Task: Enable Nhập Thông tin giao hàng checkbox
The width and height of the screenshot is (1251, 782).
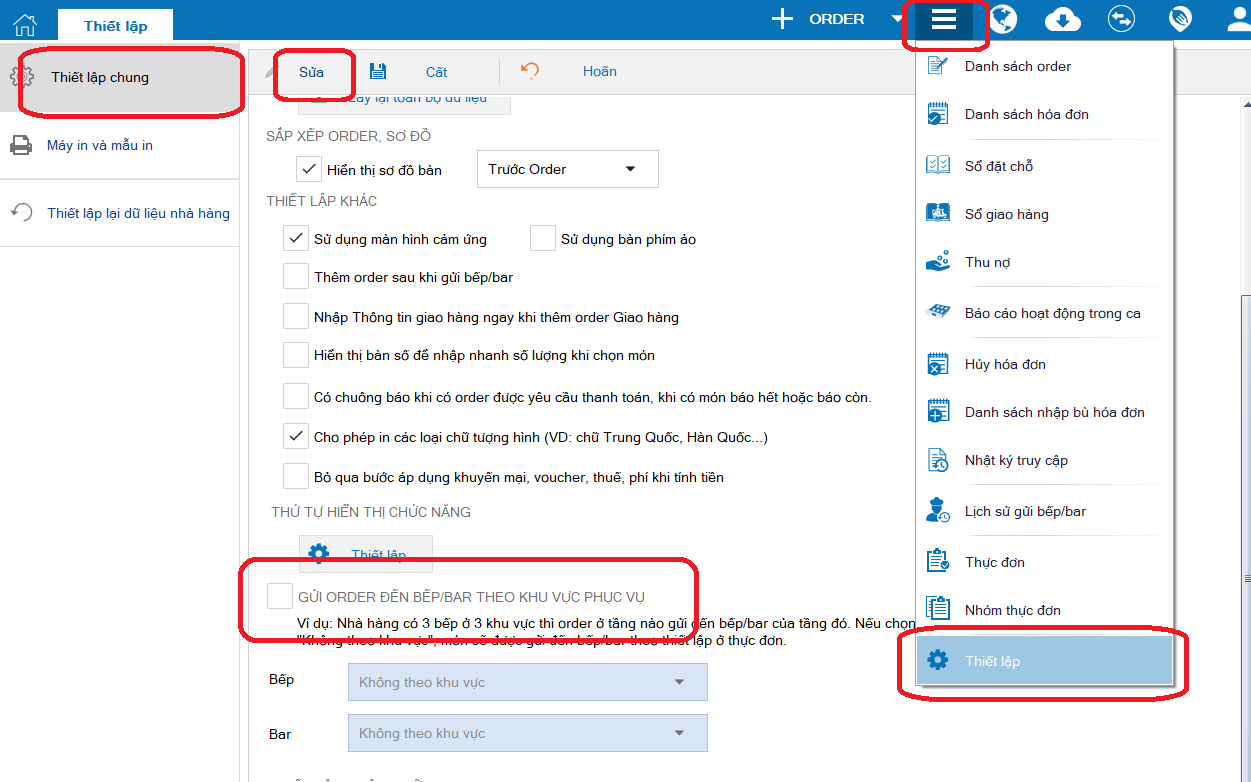Action: pos(295,317)
